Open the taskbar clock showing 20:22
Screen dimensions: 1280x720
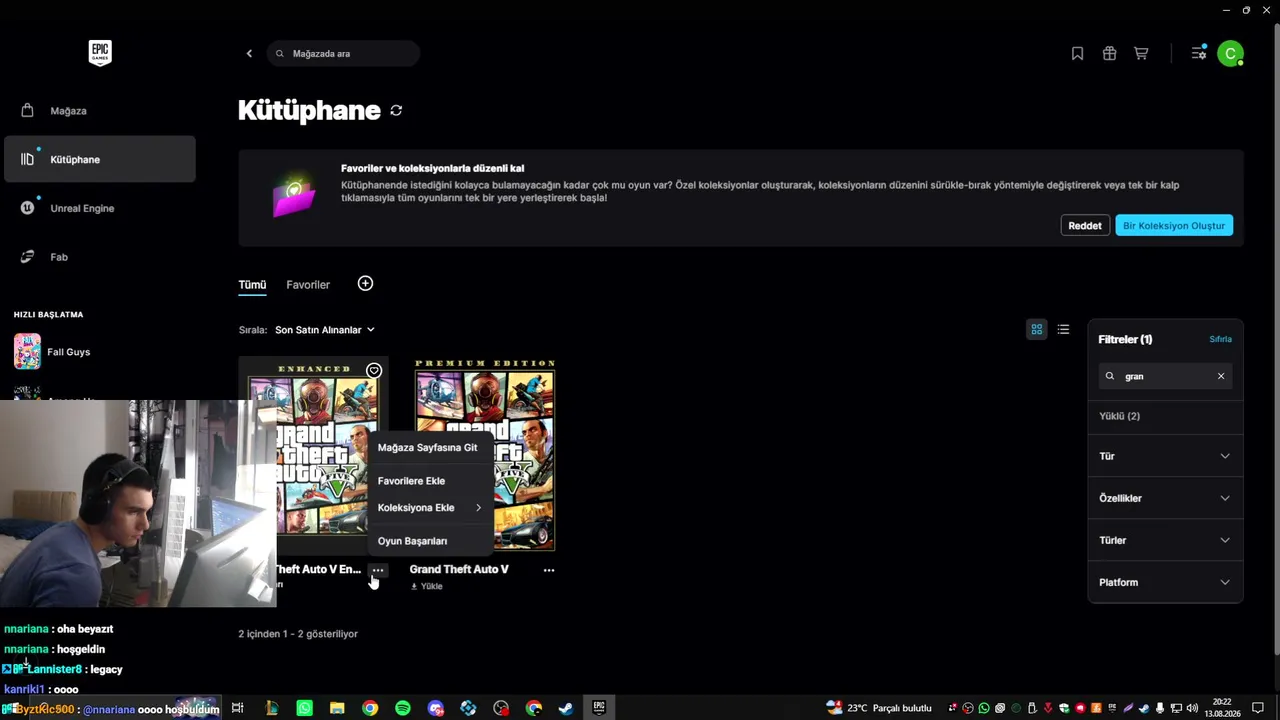[1222, 708]
